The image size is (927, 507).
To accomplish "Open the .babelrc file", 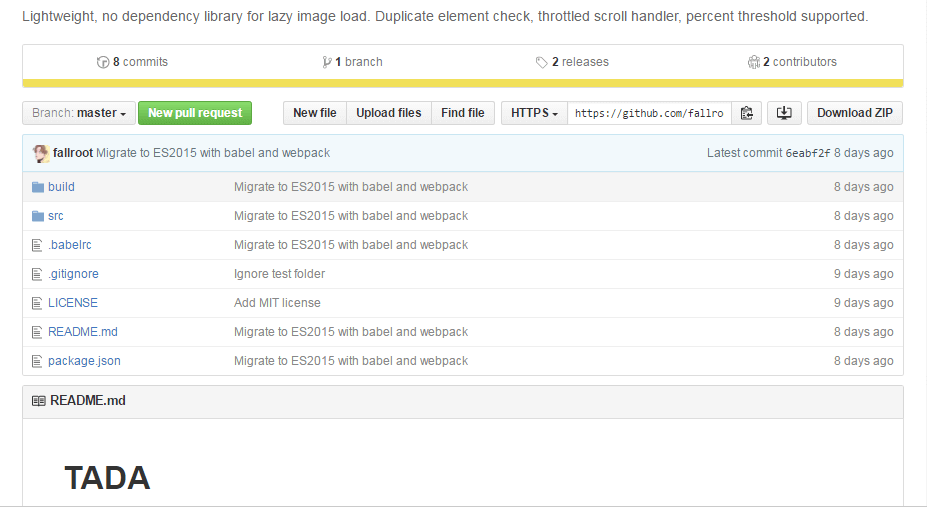I will click(70, 245).
